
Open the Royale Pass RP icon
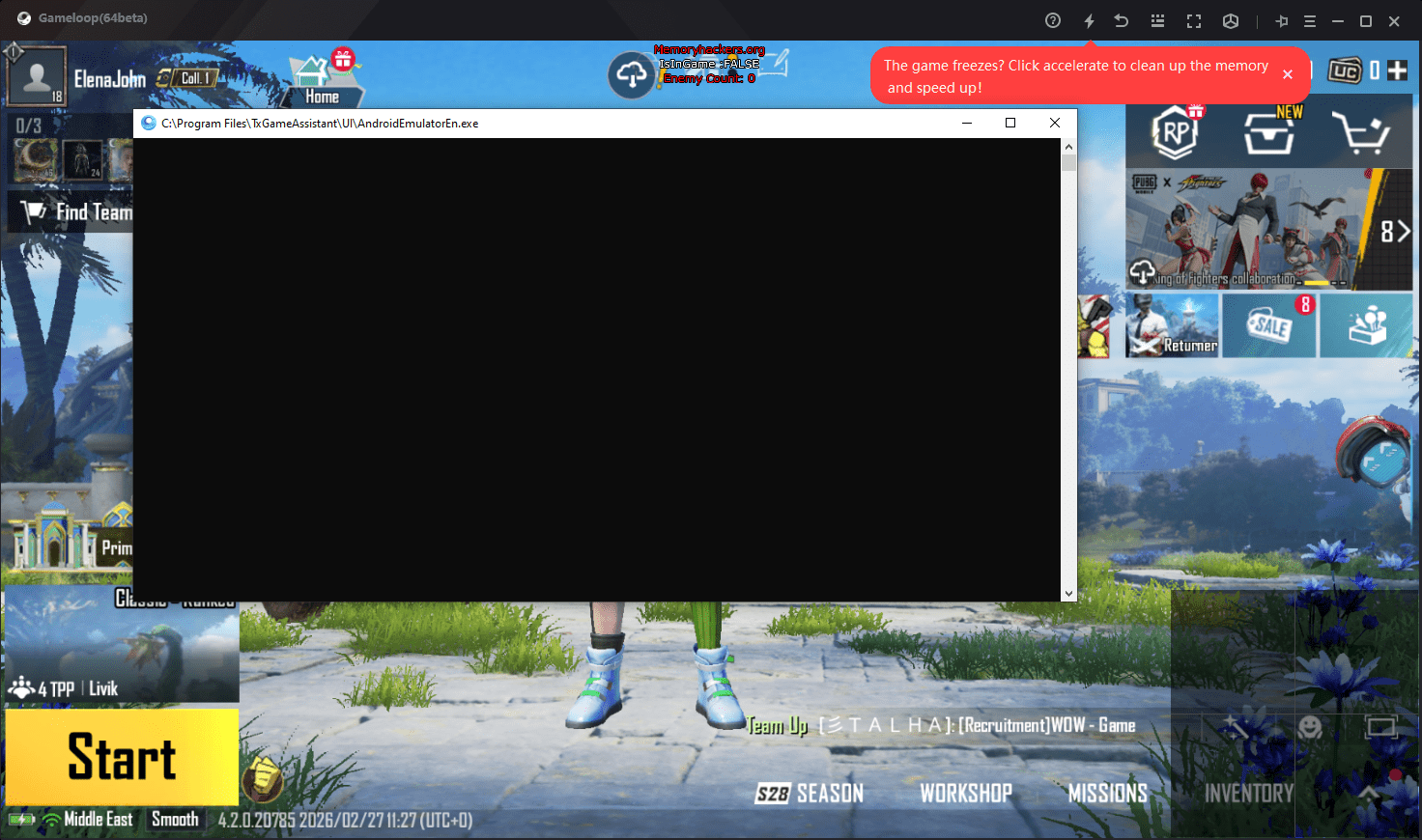1176,132
